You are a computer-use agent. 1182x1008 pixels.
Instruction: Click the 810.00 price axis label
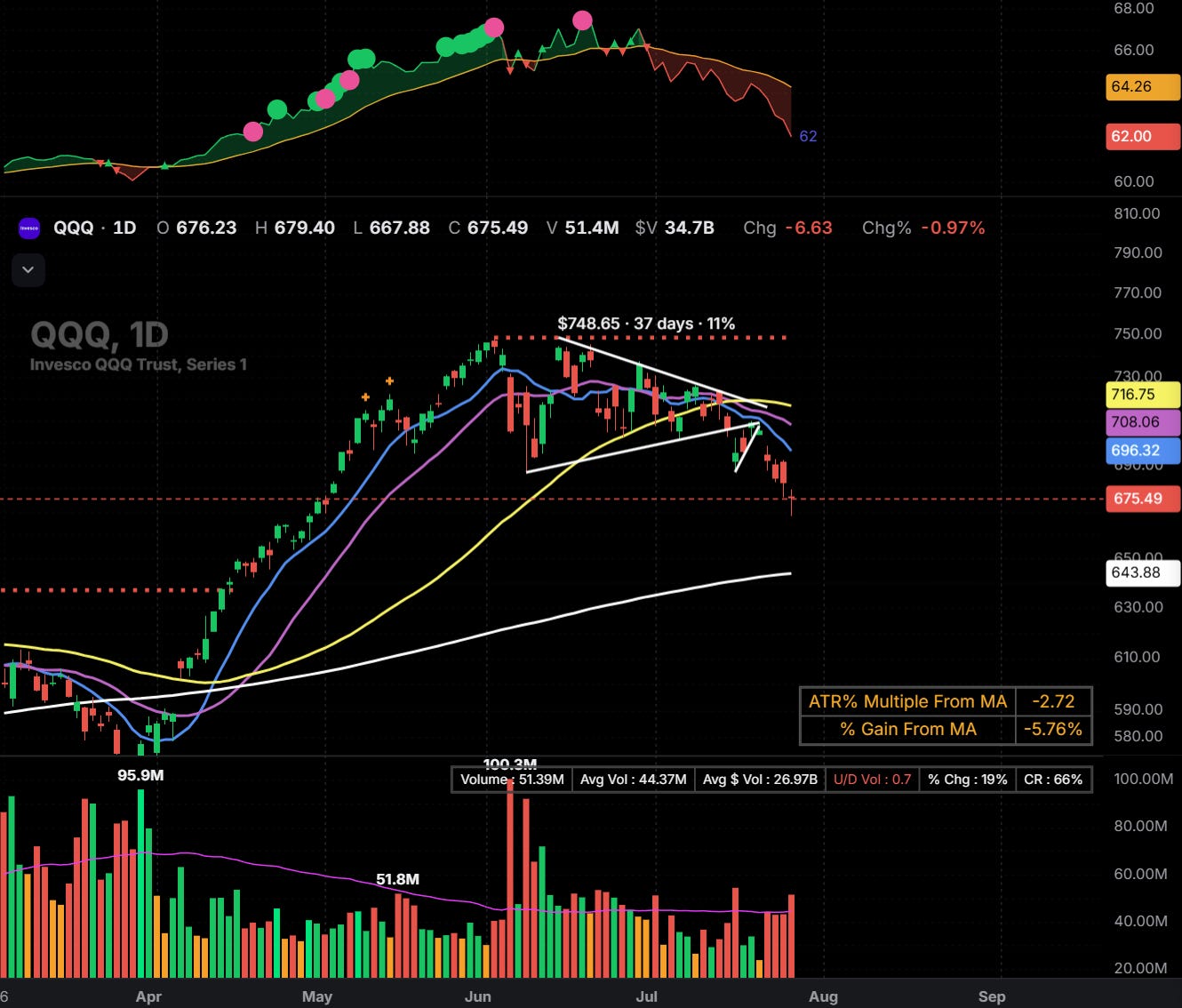[1138, 213]
